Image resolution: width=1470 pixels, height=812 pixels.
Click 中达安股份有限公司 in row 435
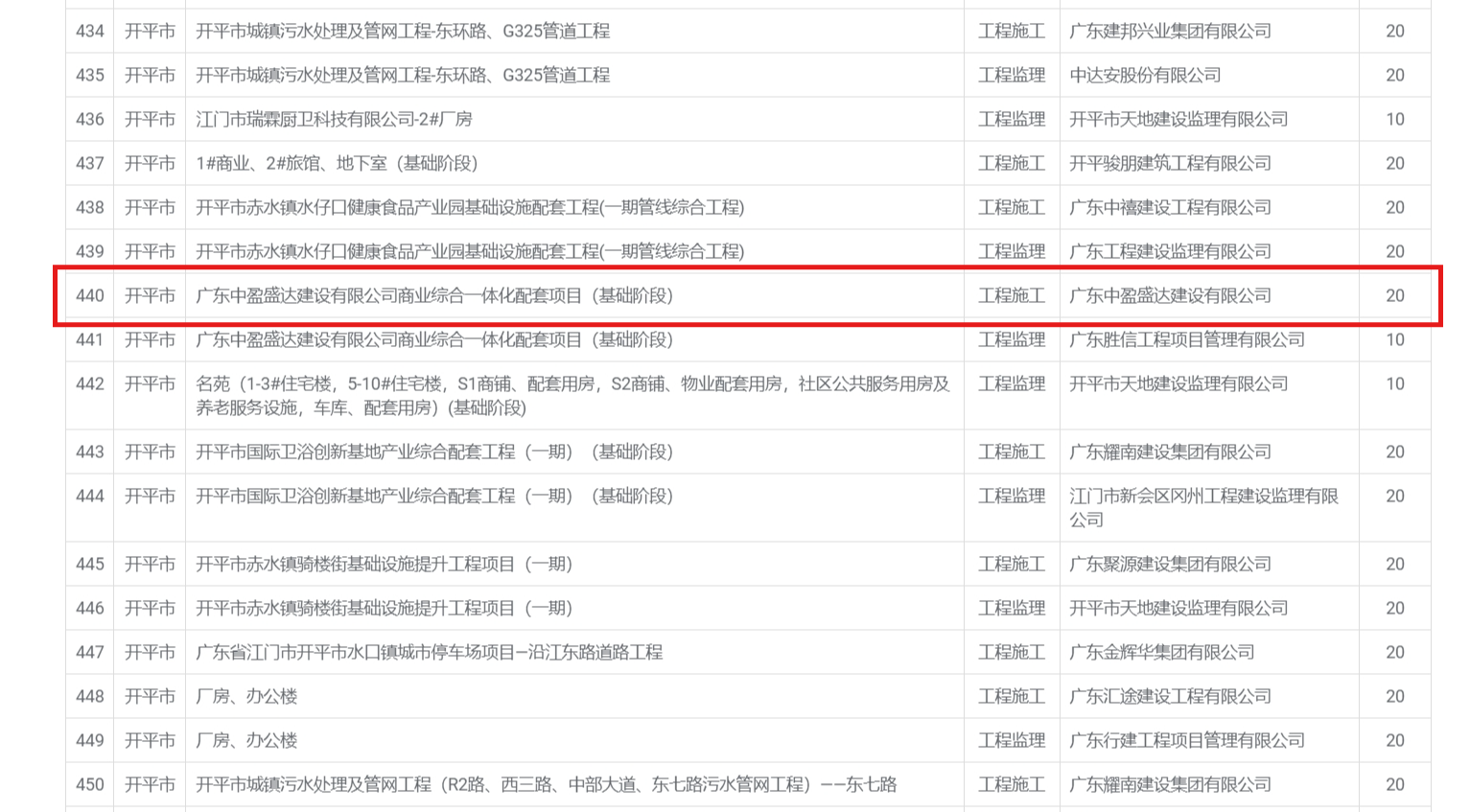click(1145, 76)
